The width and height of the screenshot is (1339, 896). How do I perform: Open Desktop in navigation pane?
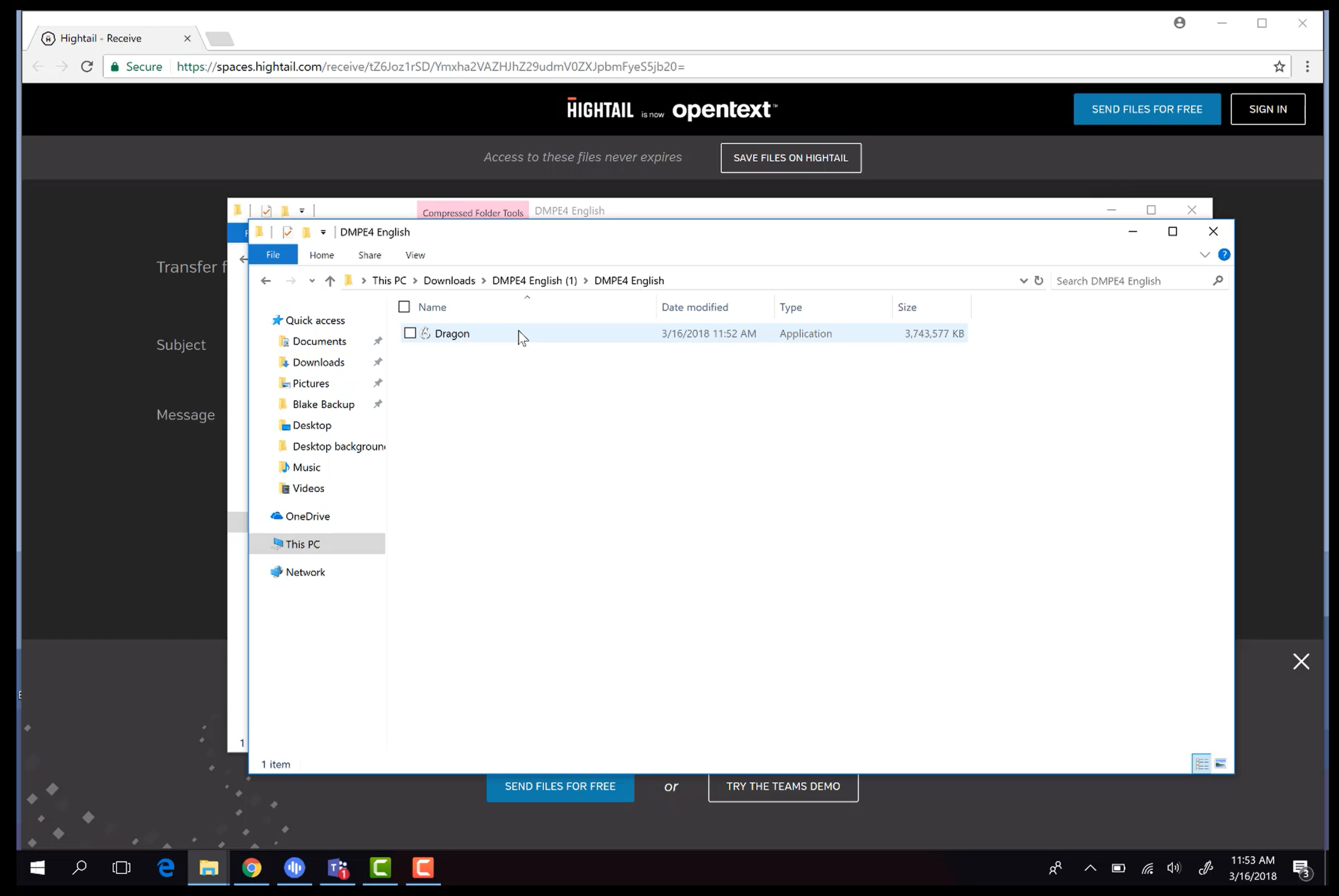[312, 425]
